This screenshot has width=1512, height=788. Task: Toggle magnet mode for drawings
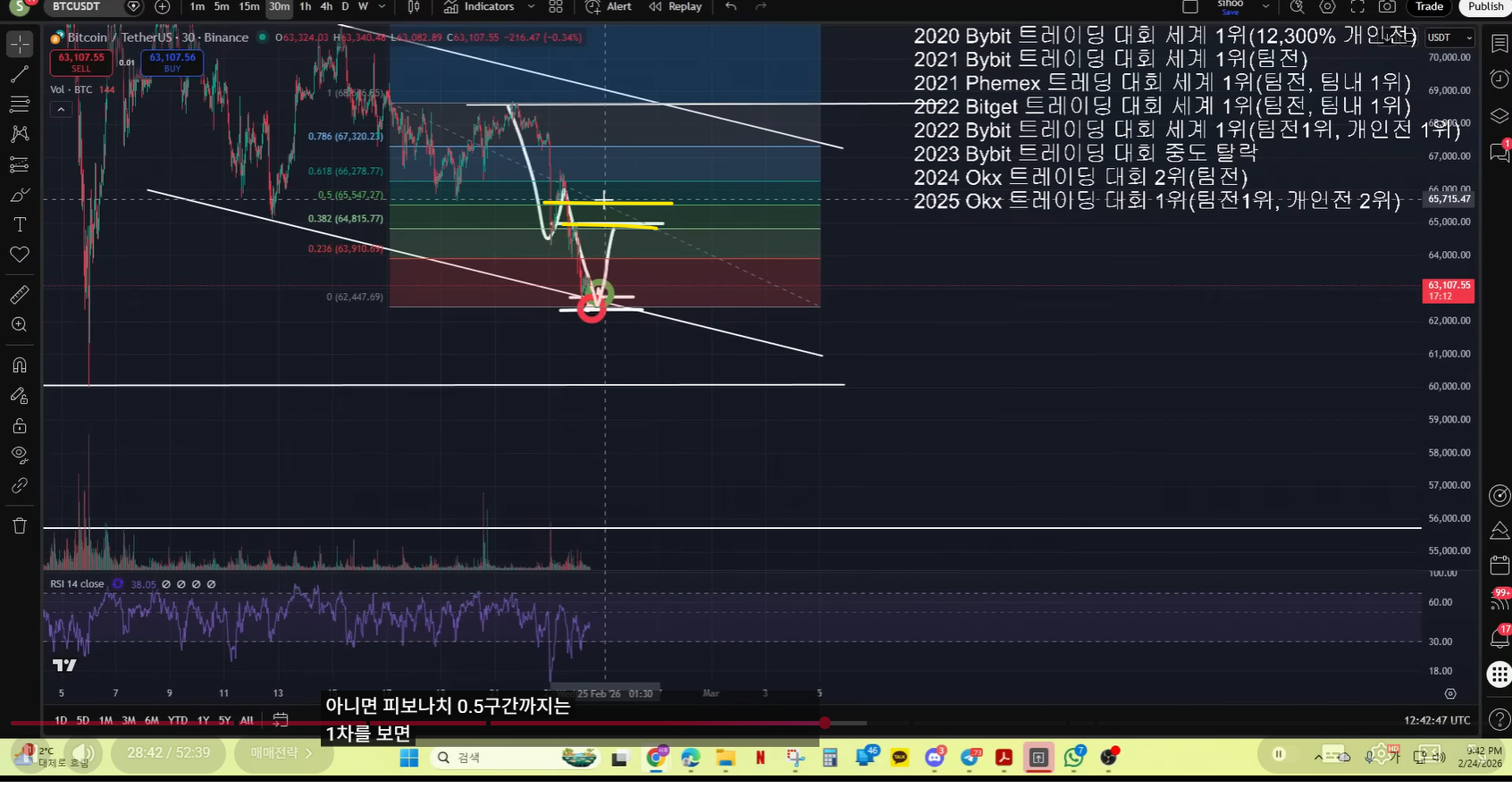tap(20, 365)
